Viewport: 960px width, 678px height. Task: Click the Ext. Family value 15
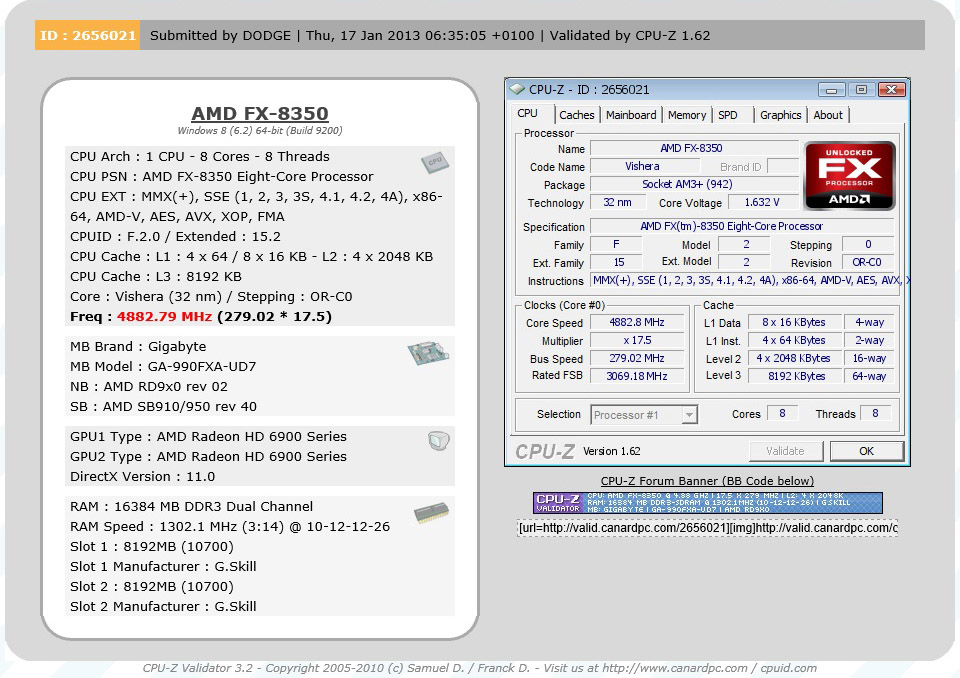[617, 262]
